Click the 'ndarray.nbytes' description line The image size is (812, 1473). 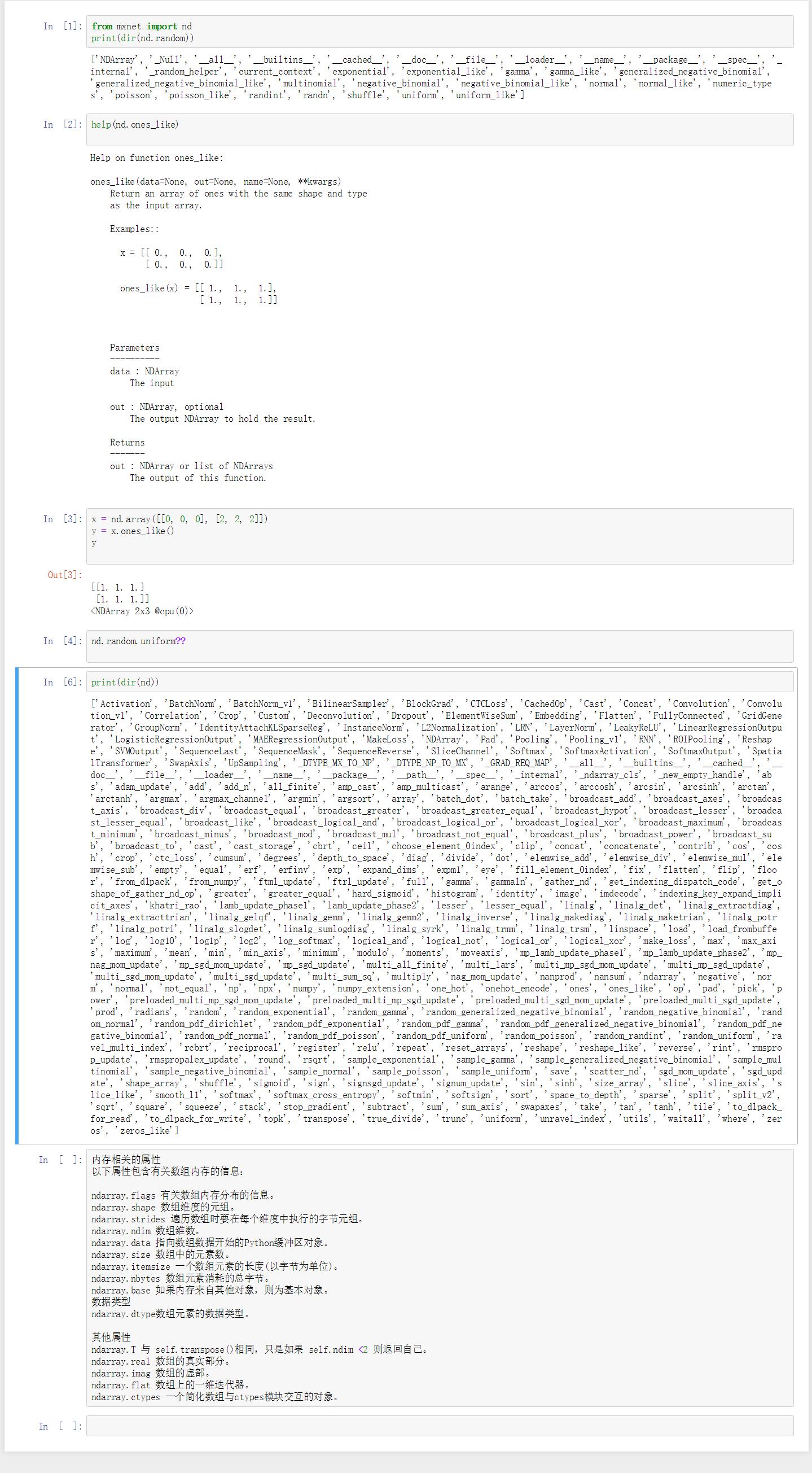181,1278
